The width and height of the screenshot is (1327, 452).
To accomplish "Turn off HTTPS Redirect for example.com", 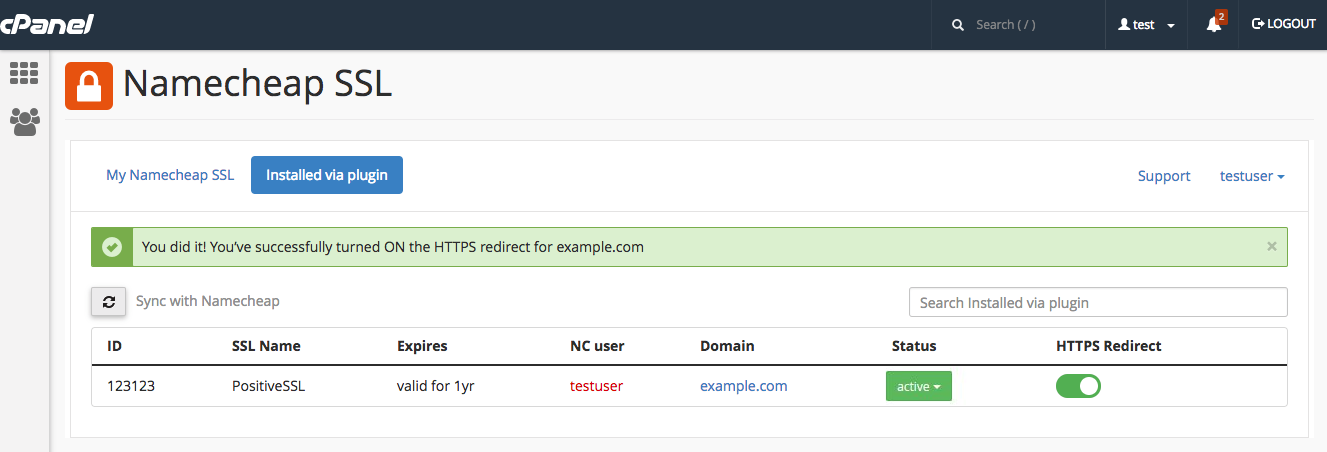I will 1078,386.
